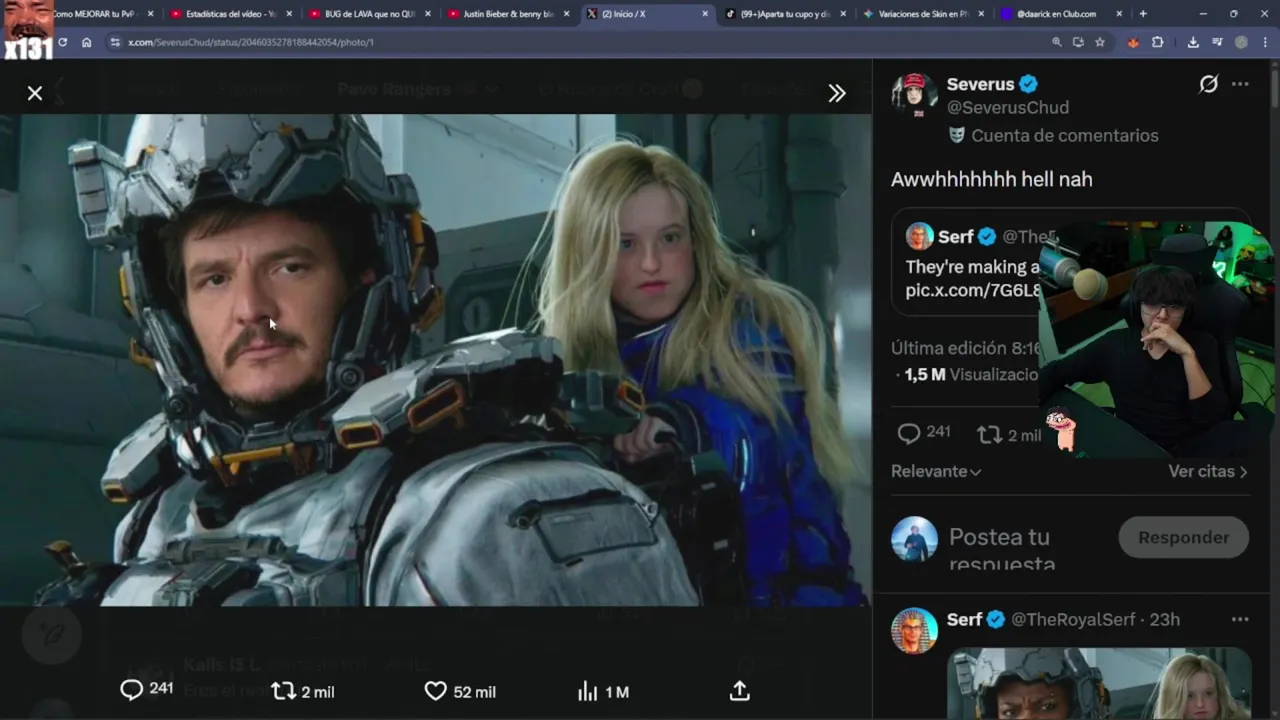Open view analytics icon showing 1 M
The width and height of the screenshot is (1280, 720).
(x=588, y=692)
